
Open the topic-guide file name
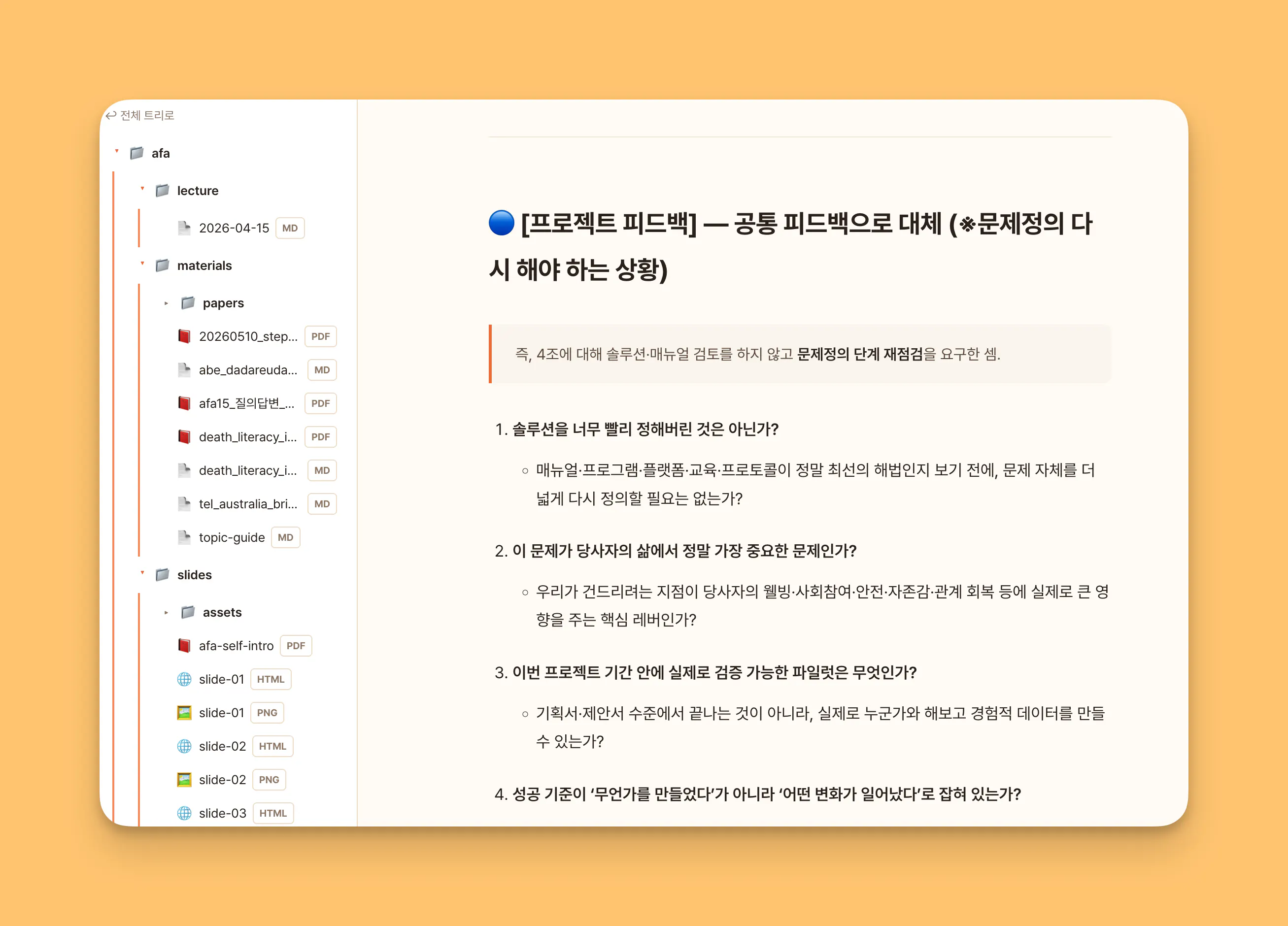click(232, 538)
